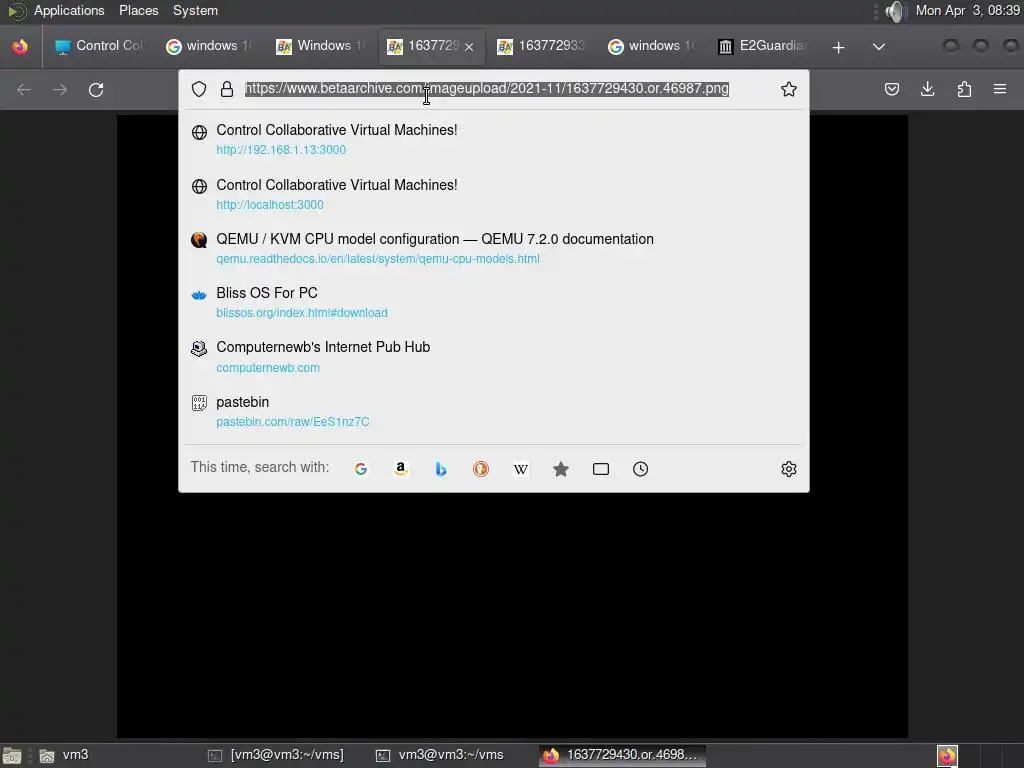Expand the list all tabs dropdown
This screenshot has width=1024, height=768.
879,47
